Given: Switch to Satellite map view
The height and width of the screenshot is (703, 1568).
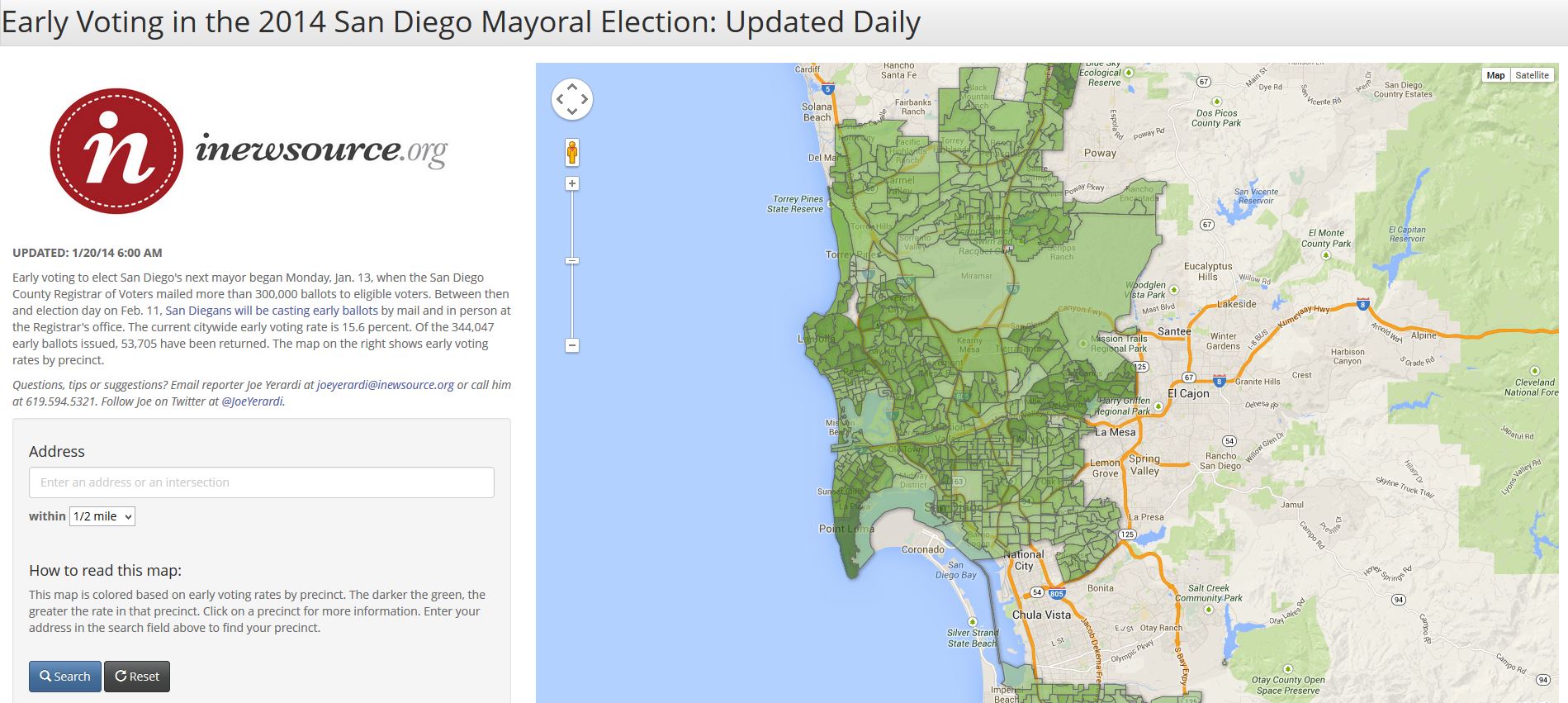Looking at the screenshot, I should 1532,75.
